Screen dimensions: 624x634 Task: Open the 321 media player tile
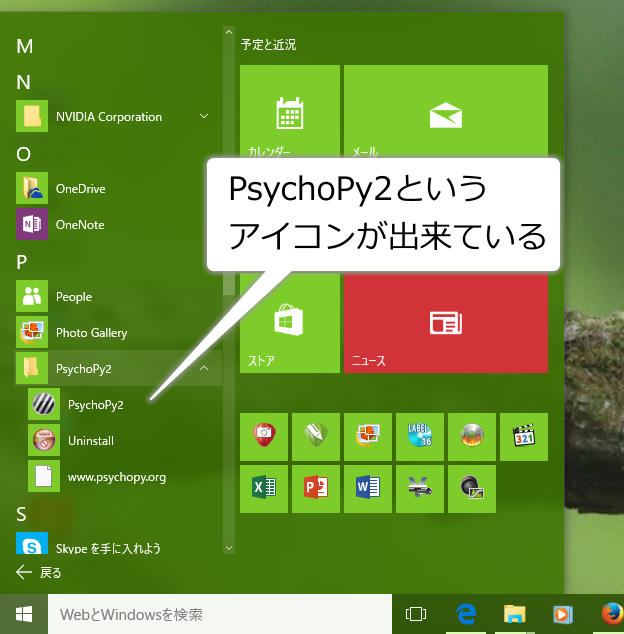pos(524,437)
